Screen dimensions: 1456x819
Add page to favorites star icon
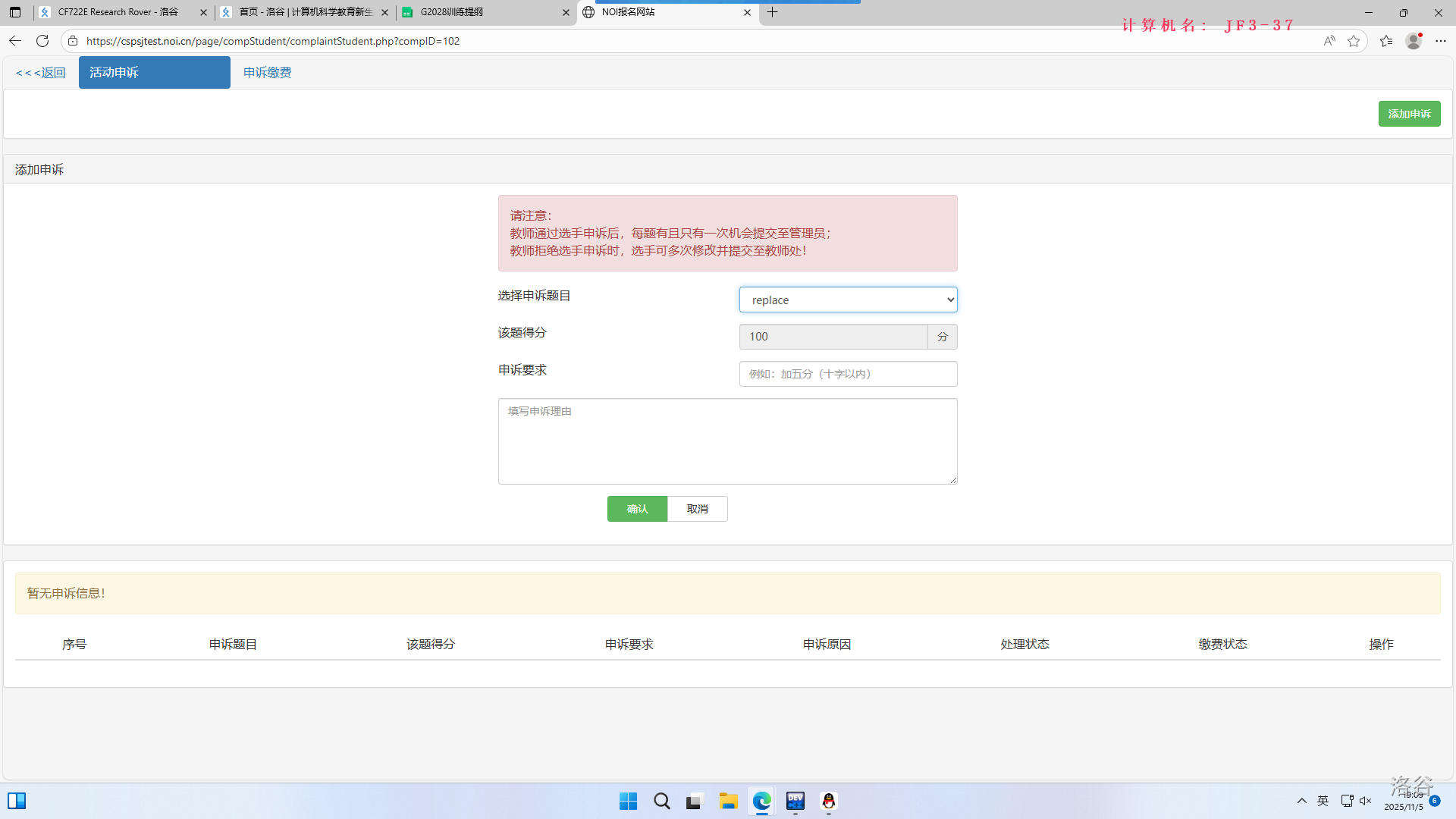pyautogui.click(x=1354, y=41)
